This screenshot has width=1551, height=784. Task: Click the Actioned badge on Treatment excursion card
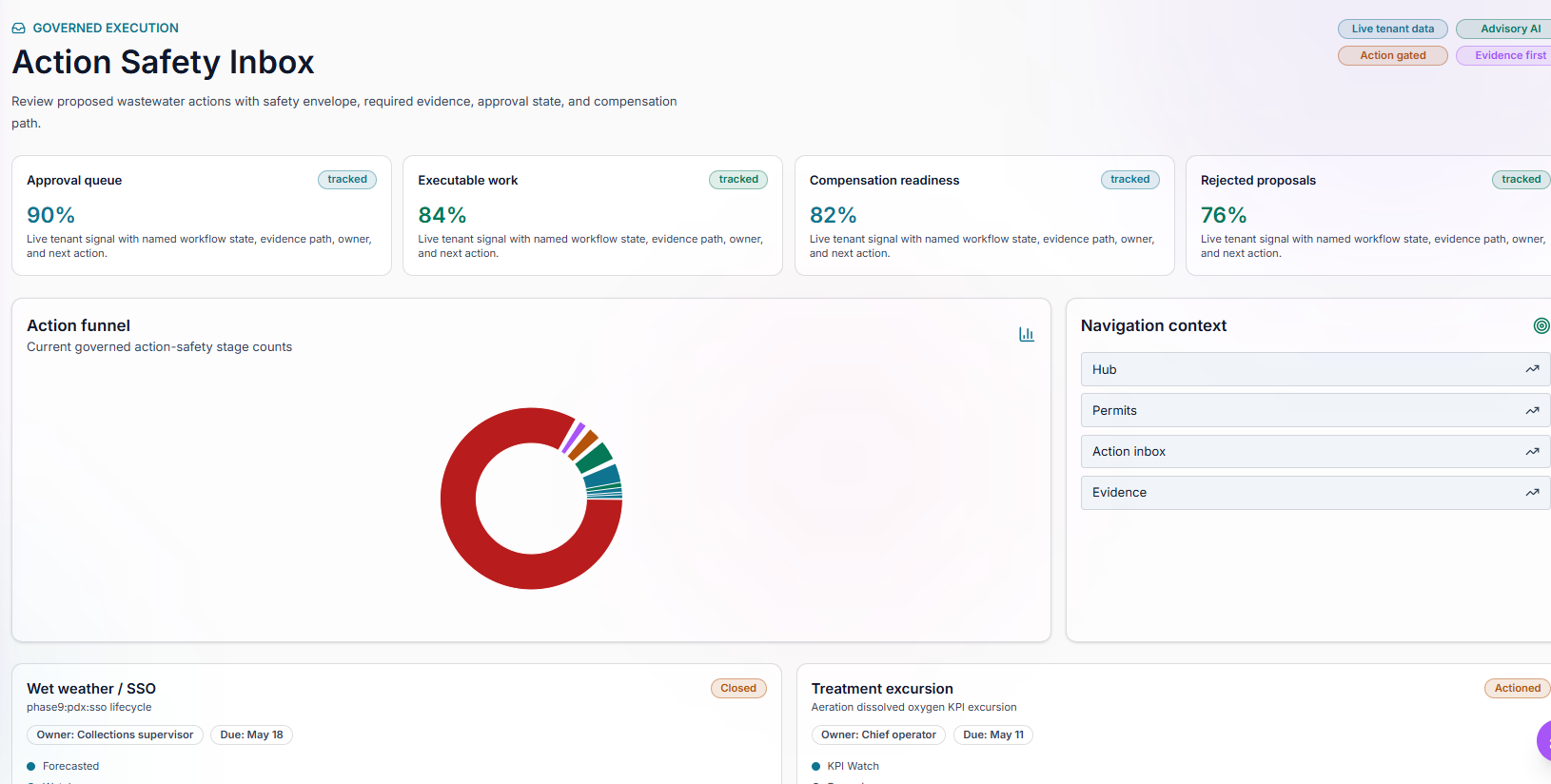click(1518, 688)
